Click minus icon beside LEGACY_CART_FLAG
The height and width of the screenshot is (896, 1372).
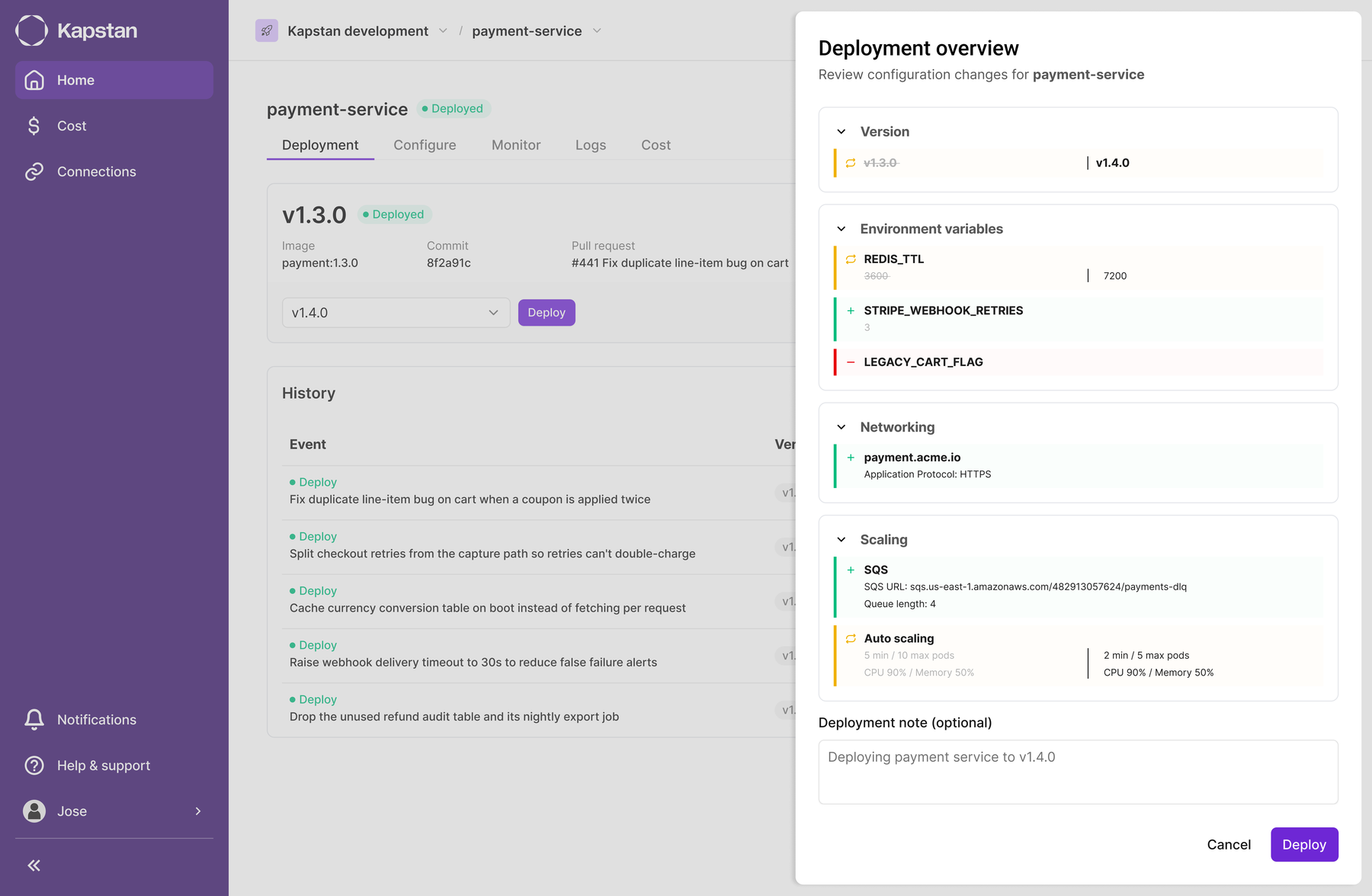pyautogui.click(x=851, y=362)
